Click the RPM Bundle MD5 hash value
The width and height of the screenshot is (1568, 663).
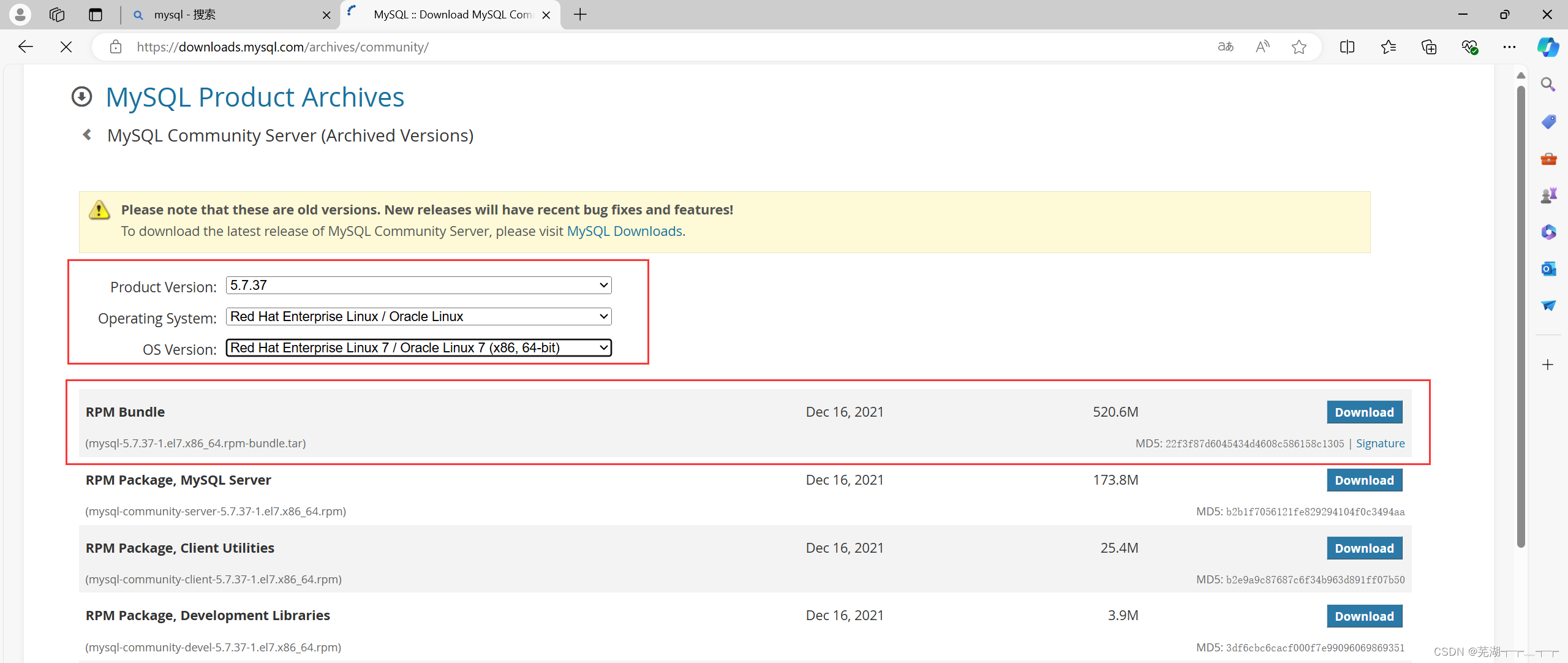coord(1254,444)
